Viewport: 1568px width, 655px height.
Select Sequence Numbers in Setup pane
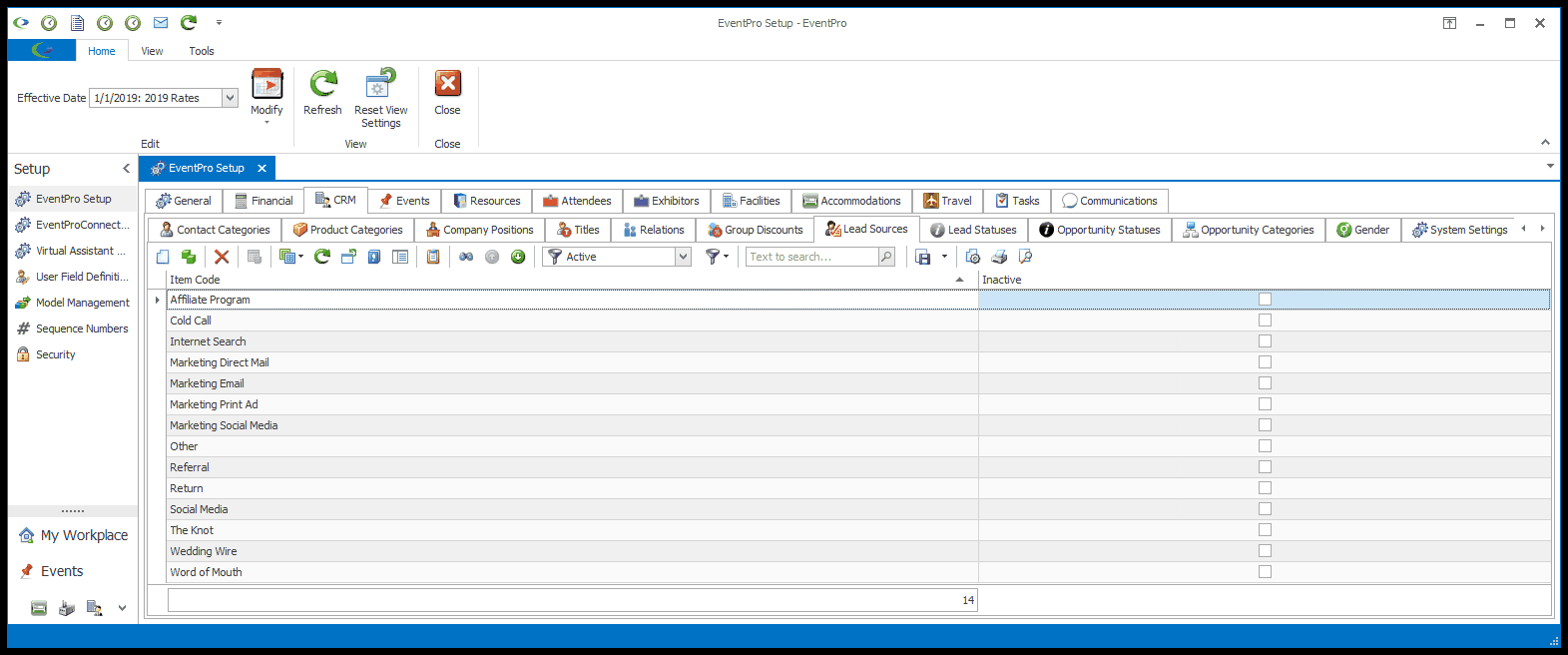(73, 328)
